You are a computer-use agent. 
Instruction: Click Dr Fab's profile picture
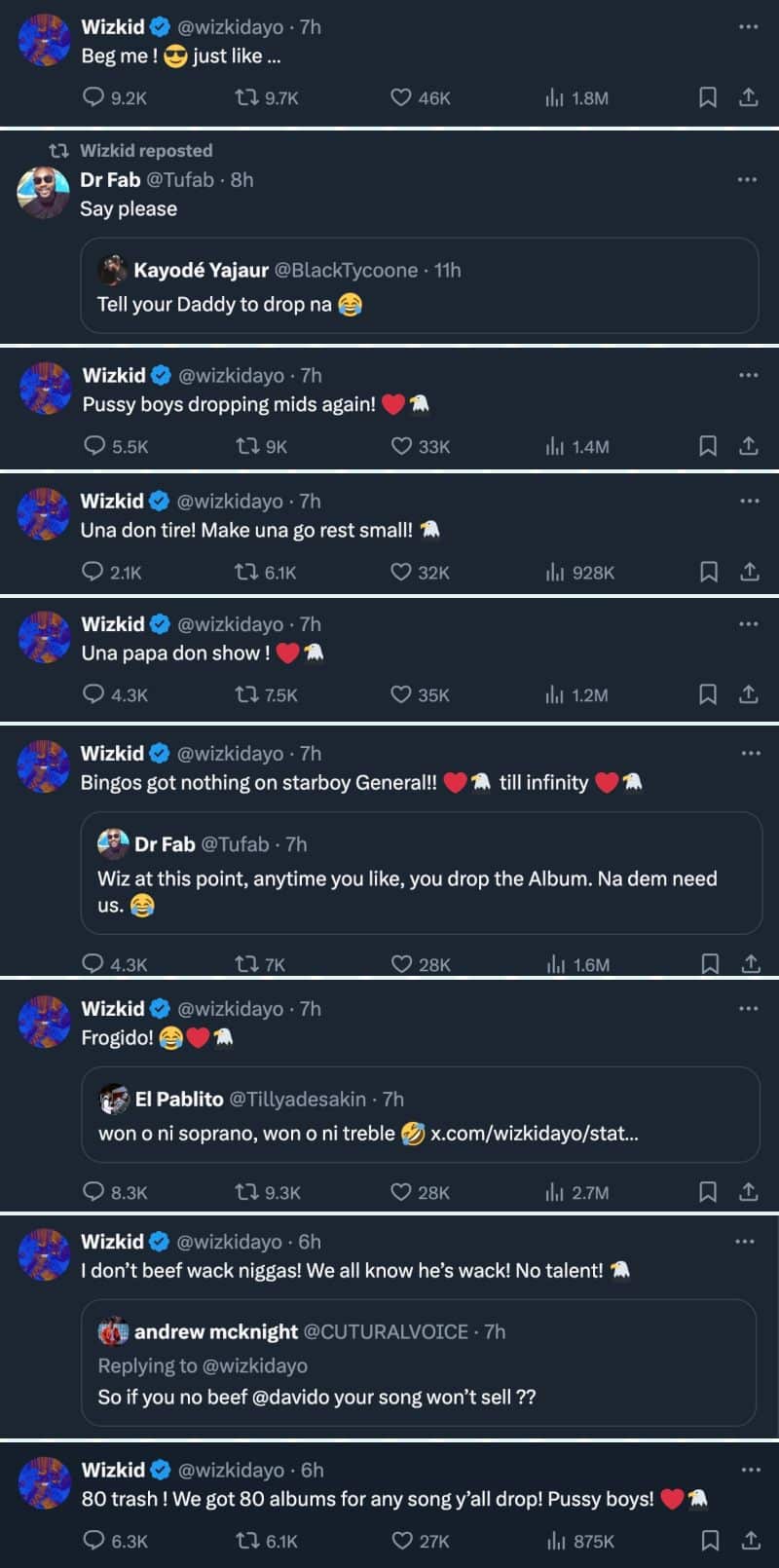coord(43,192)
